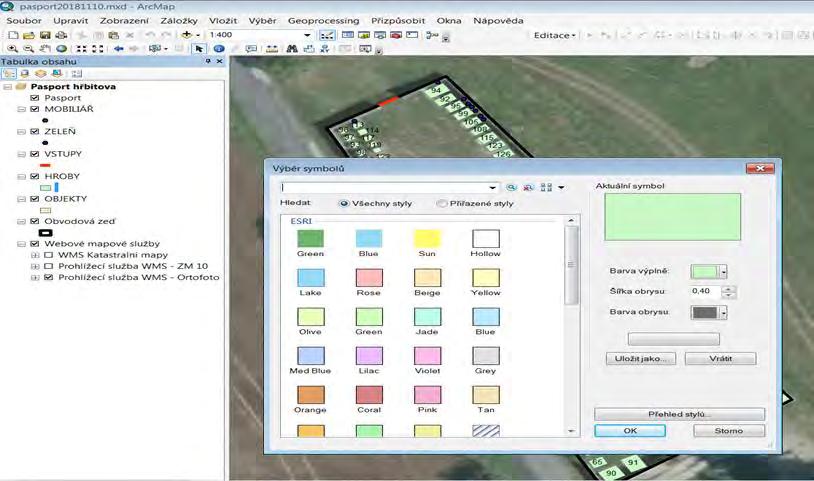Increase Šířka obrysu with up spinner
The image size is (814, 481).
[728, 288]
